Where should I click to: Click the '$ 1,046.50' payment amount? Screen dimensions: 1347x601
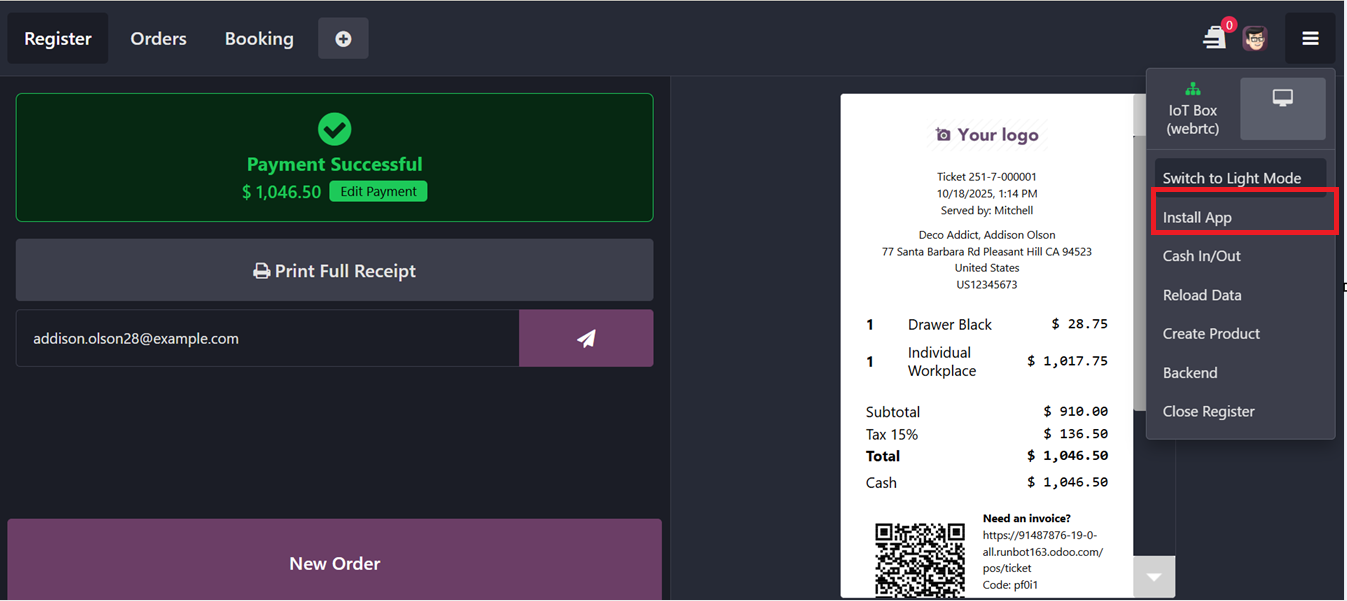coord(281,192)
